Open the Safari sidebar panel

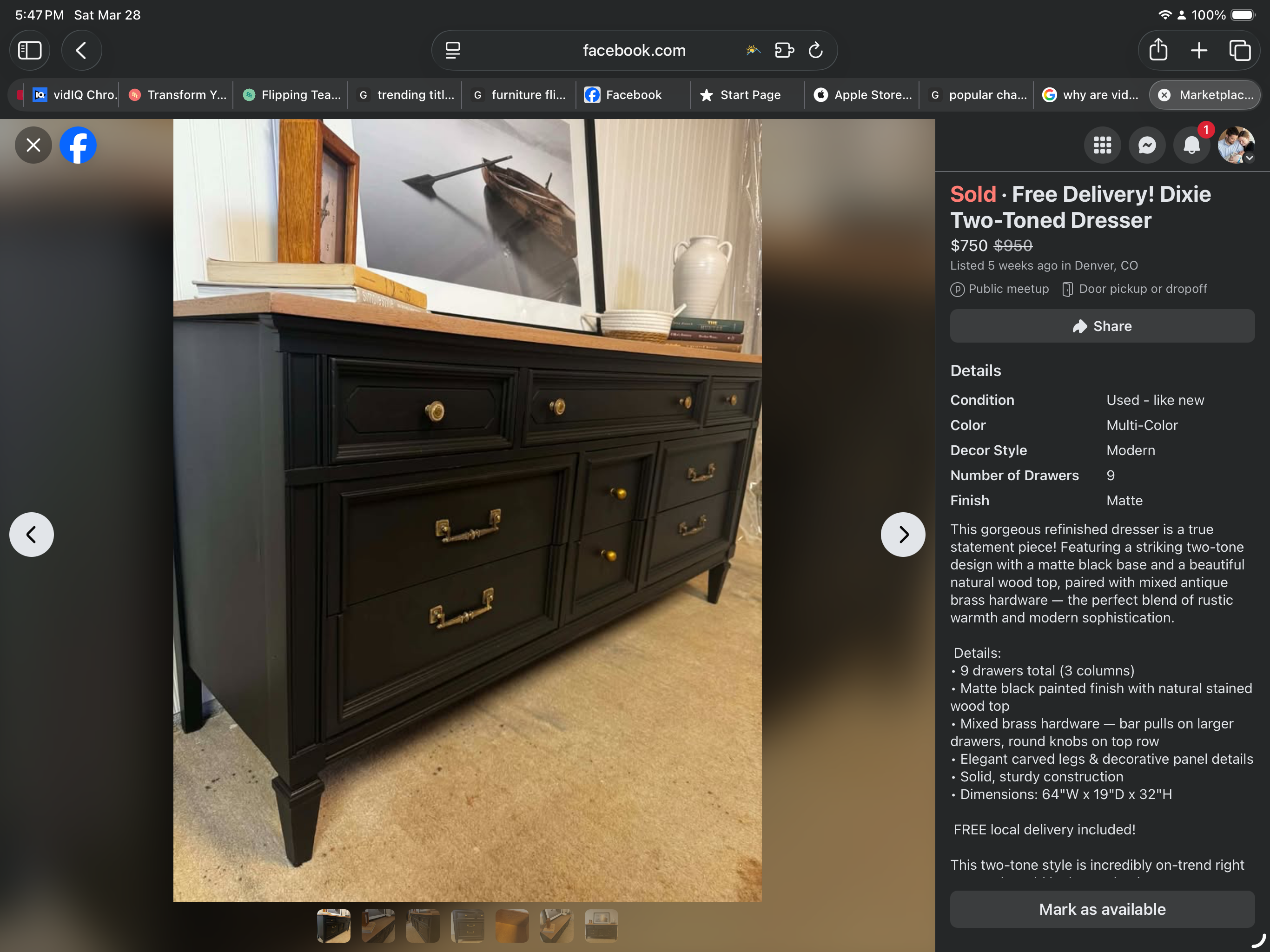[29, 51]
